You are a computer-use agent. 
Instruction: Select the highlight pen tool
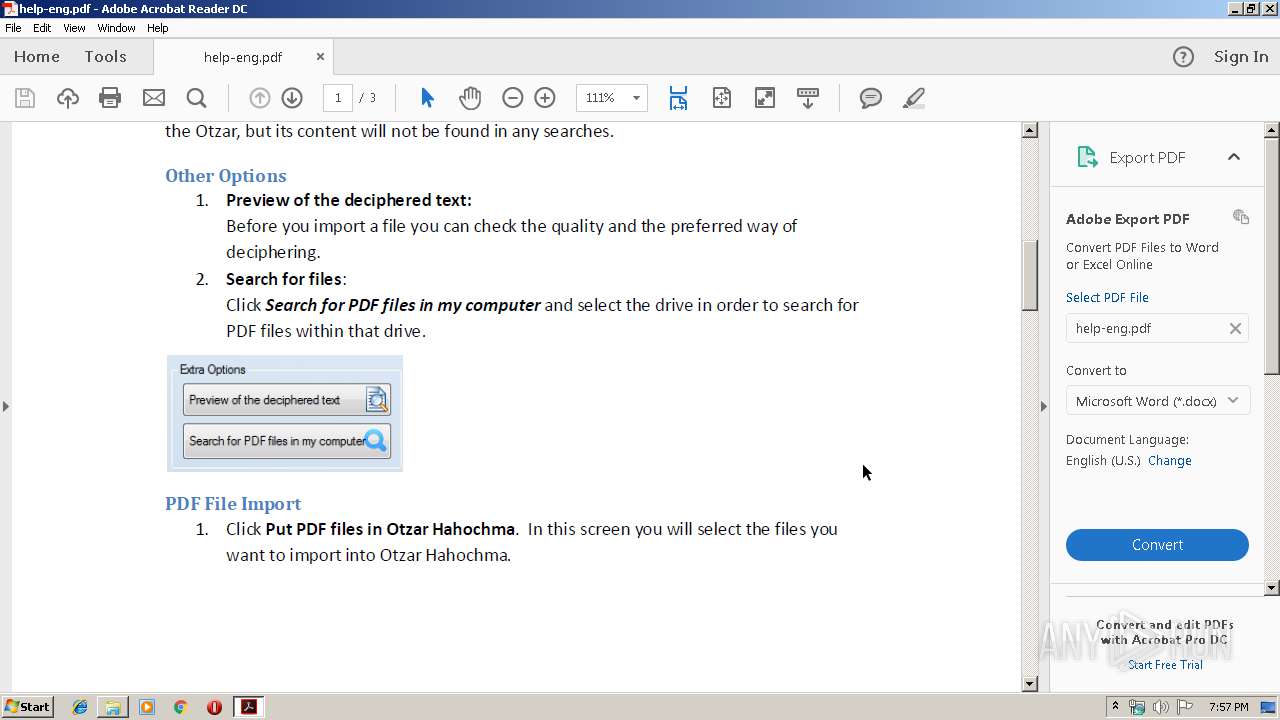(x=913, y=98)
